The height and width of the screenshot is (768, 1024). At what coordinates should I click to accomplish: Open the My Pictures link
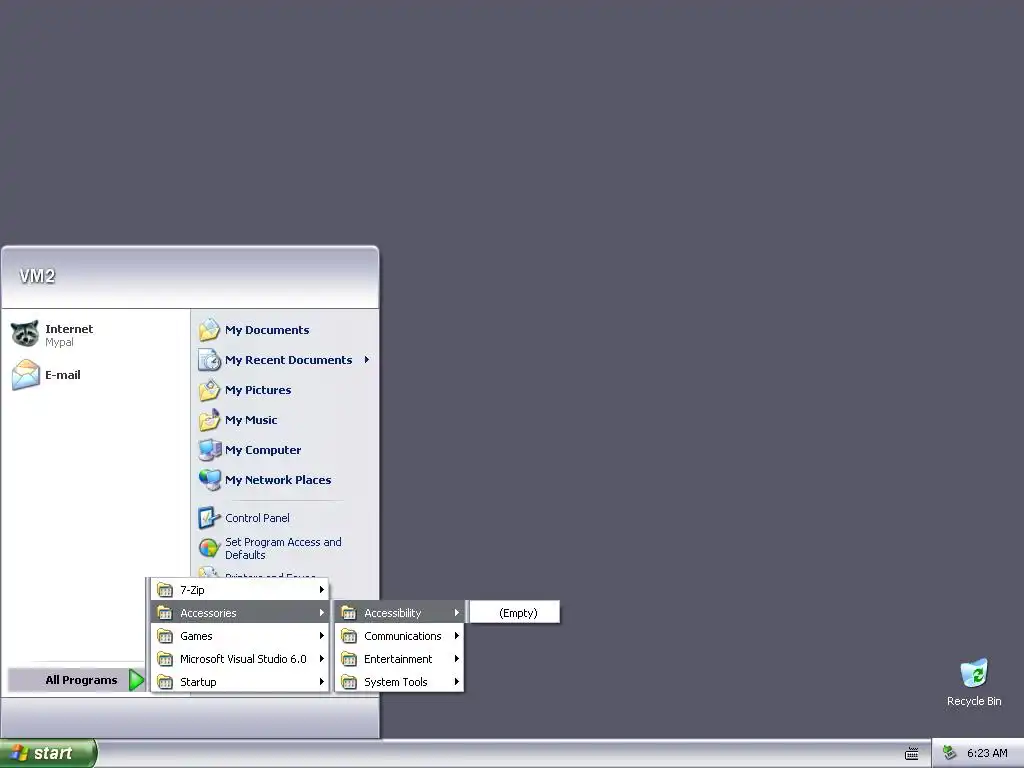(258, 390)
